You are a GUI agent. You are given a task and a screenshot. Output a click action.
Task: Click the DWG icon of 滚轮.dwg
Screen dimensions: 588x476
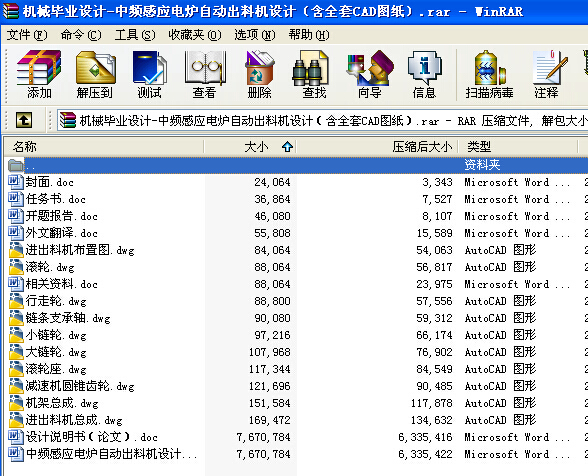coord(16,267)
